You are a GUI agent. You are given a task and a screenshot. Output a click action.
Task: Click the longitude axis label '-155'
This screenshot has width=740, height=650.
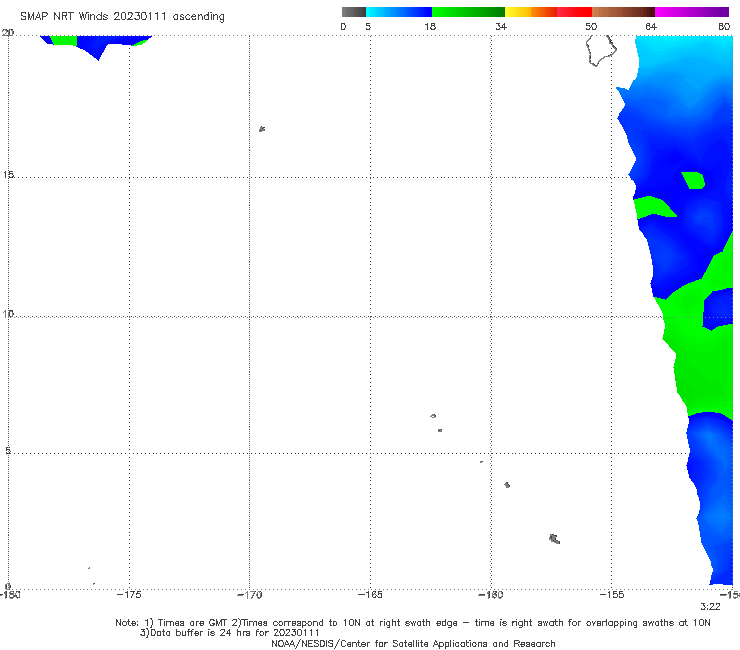(x=612, y=595)
